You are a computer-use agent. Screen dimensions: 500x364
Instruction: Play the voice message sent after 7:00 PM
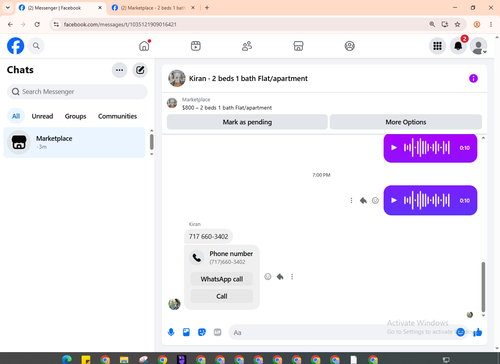click(394, 200)
